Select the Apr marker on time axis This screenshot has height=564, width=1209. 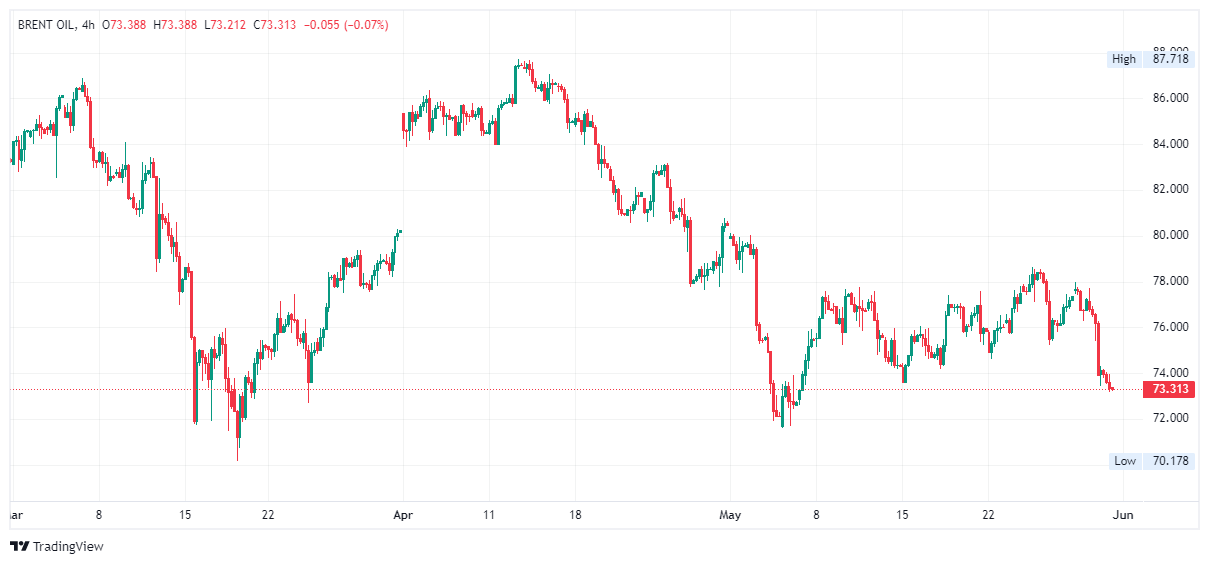(x=403, y=515)
